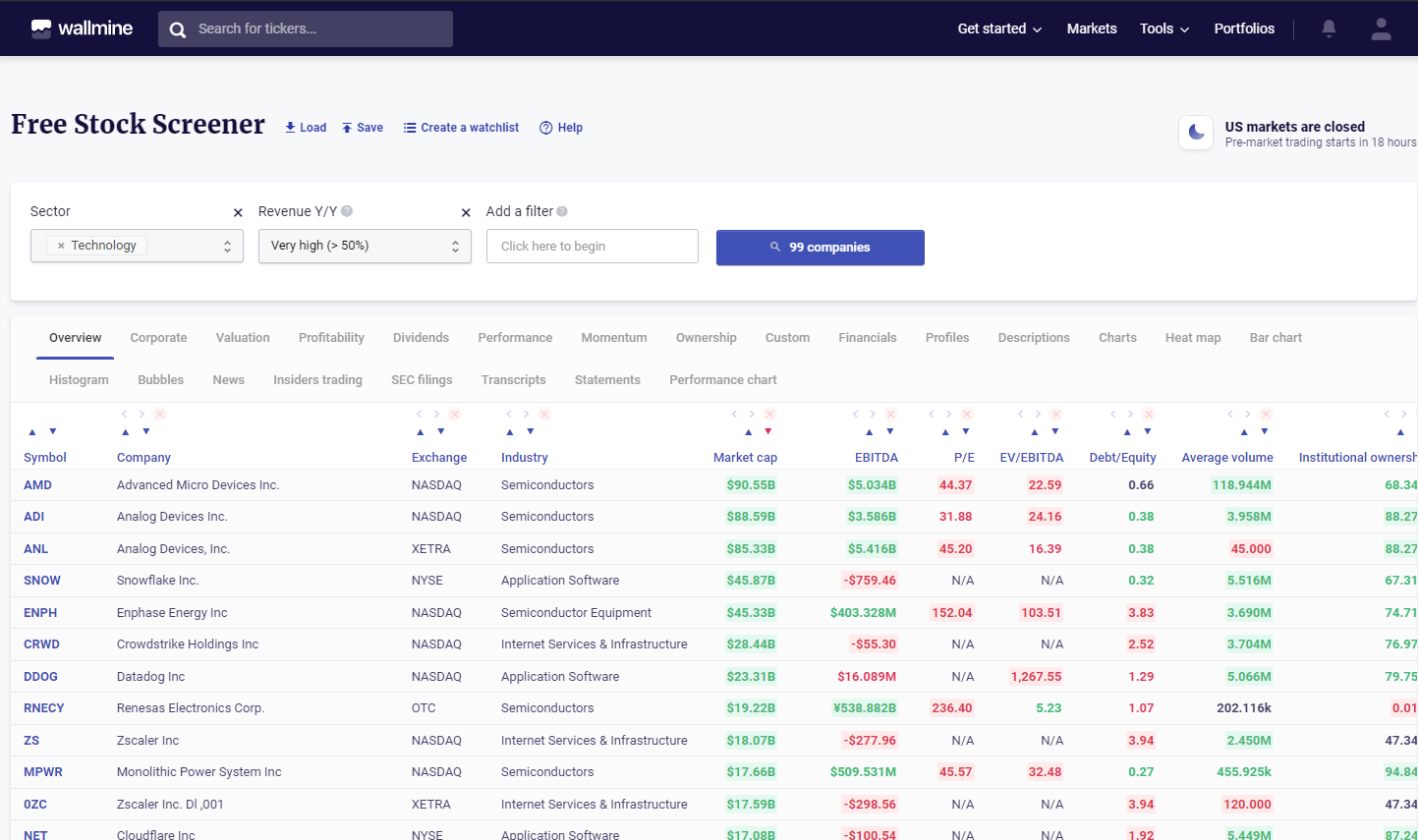
Task: Click the help icon beside Revenue Y/Y
Action: tap(347, 211)
